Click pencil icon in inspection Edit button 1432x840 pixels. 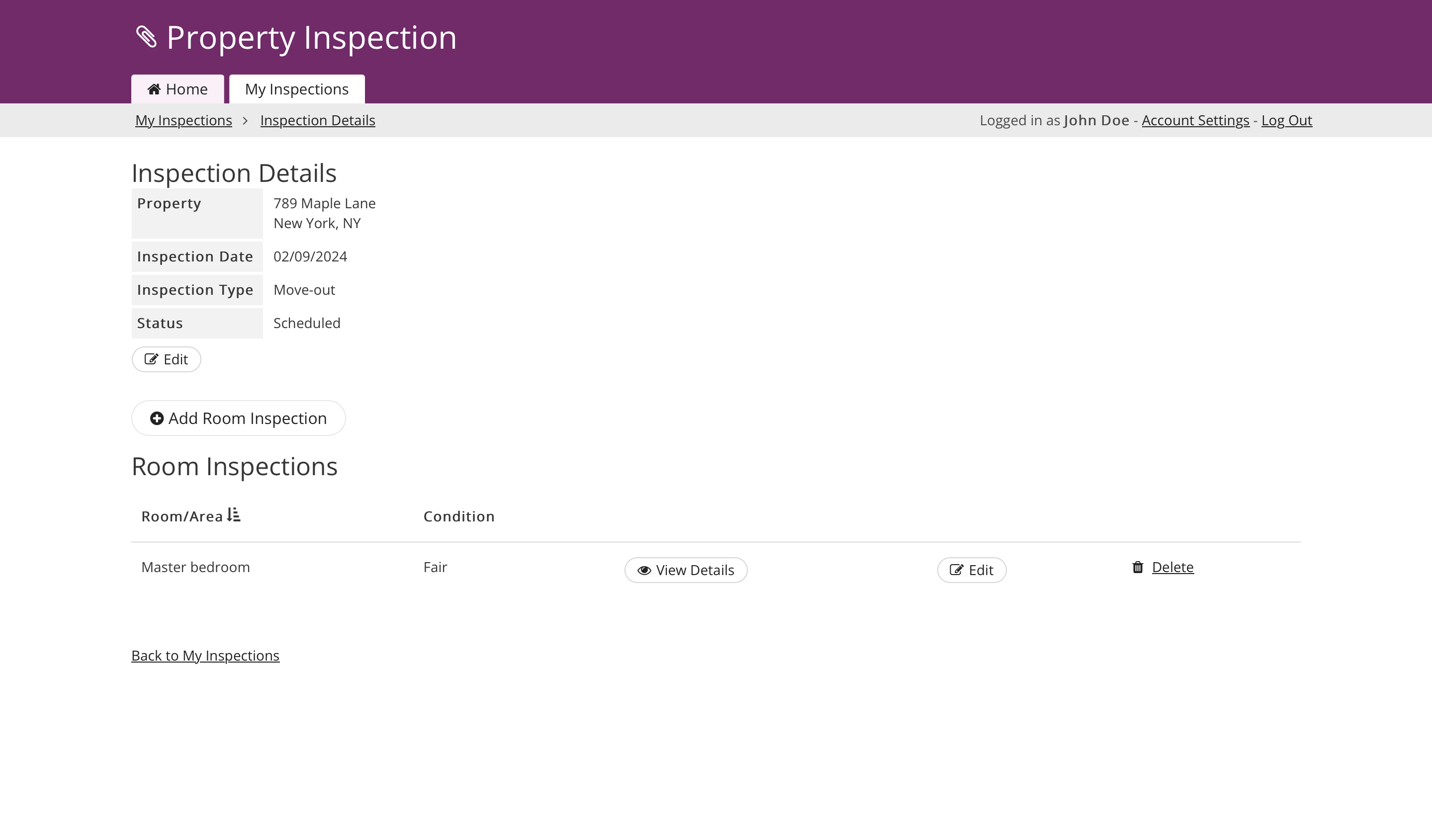pyautogui.click(x=151, y=359)
